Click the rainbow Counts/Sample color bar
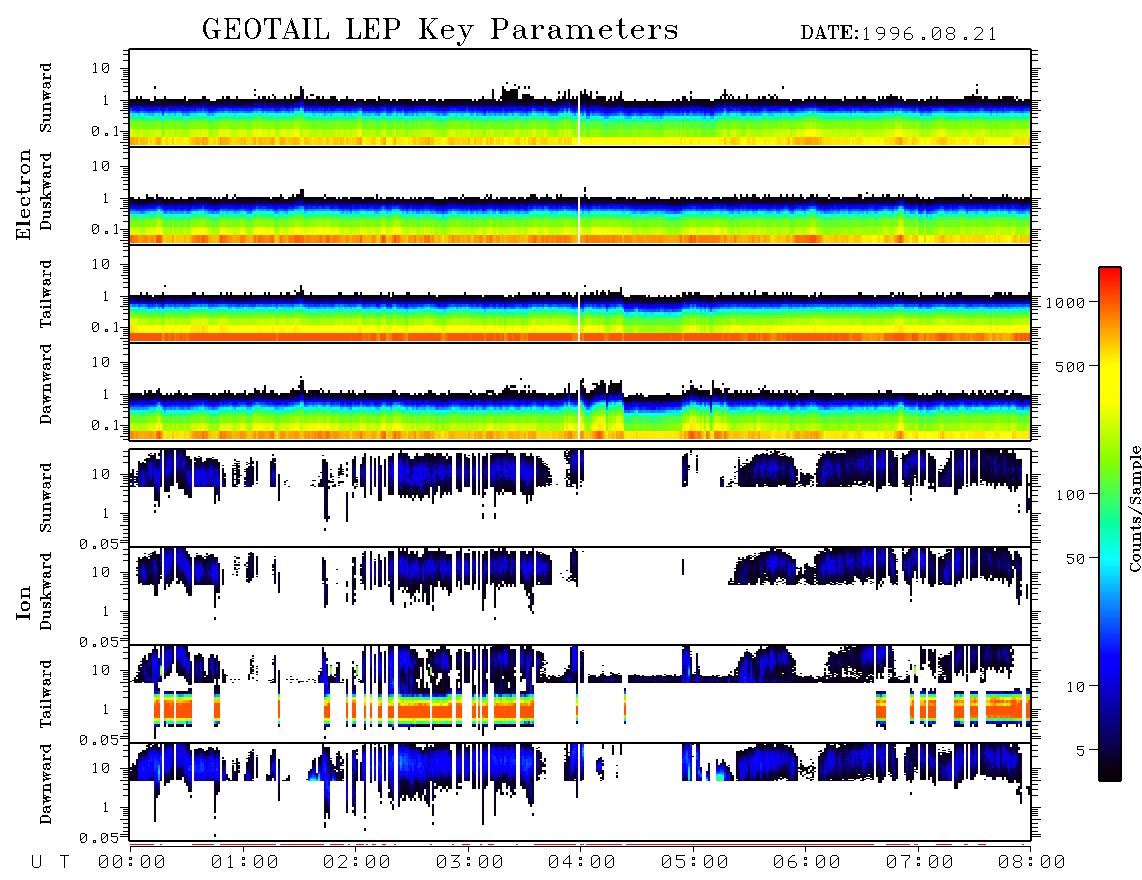Viewport: 1142px width, 880px height. (1109, 524)
